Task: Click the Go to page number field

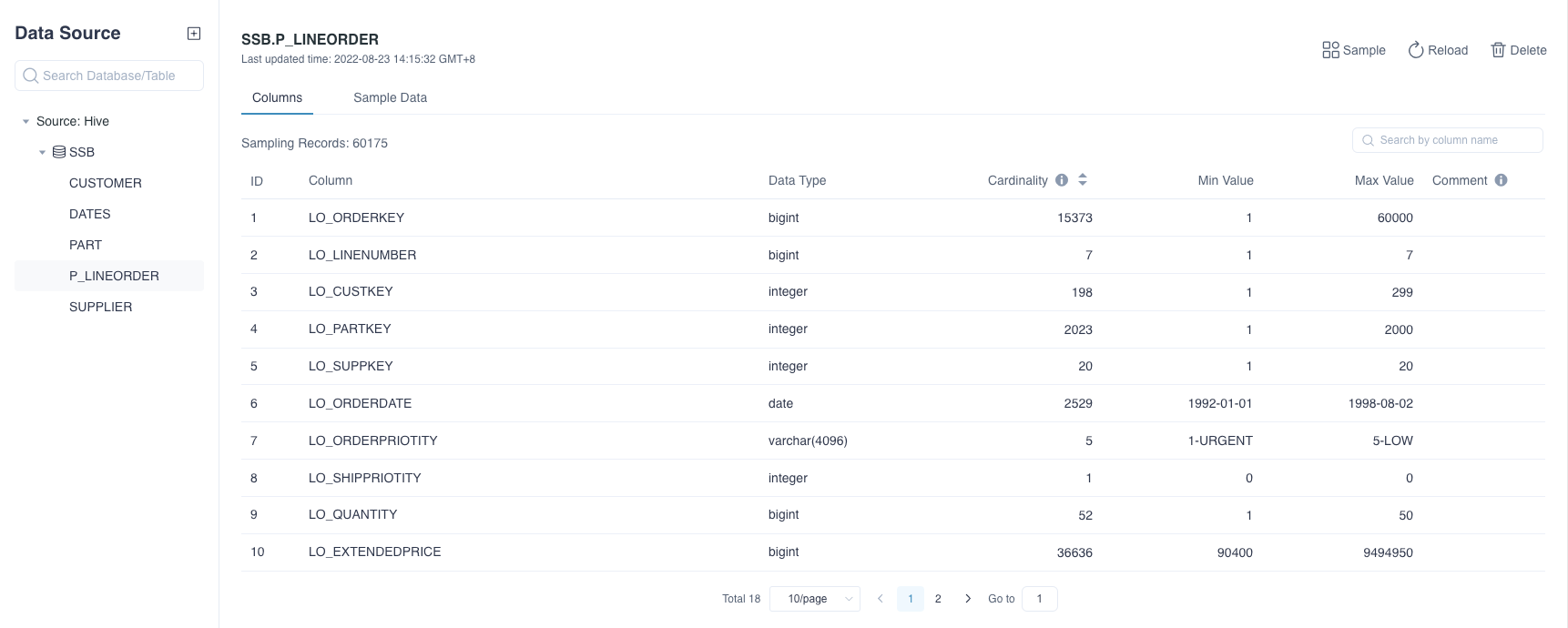Action: point(1039,599)
